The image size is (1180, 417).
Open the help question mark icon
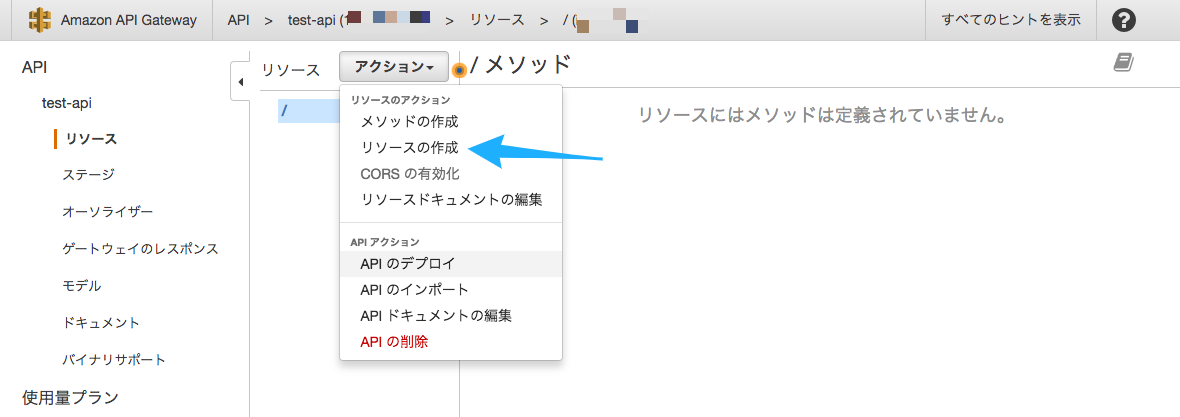1124,20
